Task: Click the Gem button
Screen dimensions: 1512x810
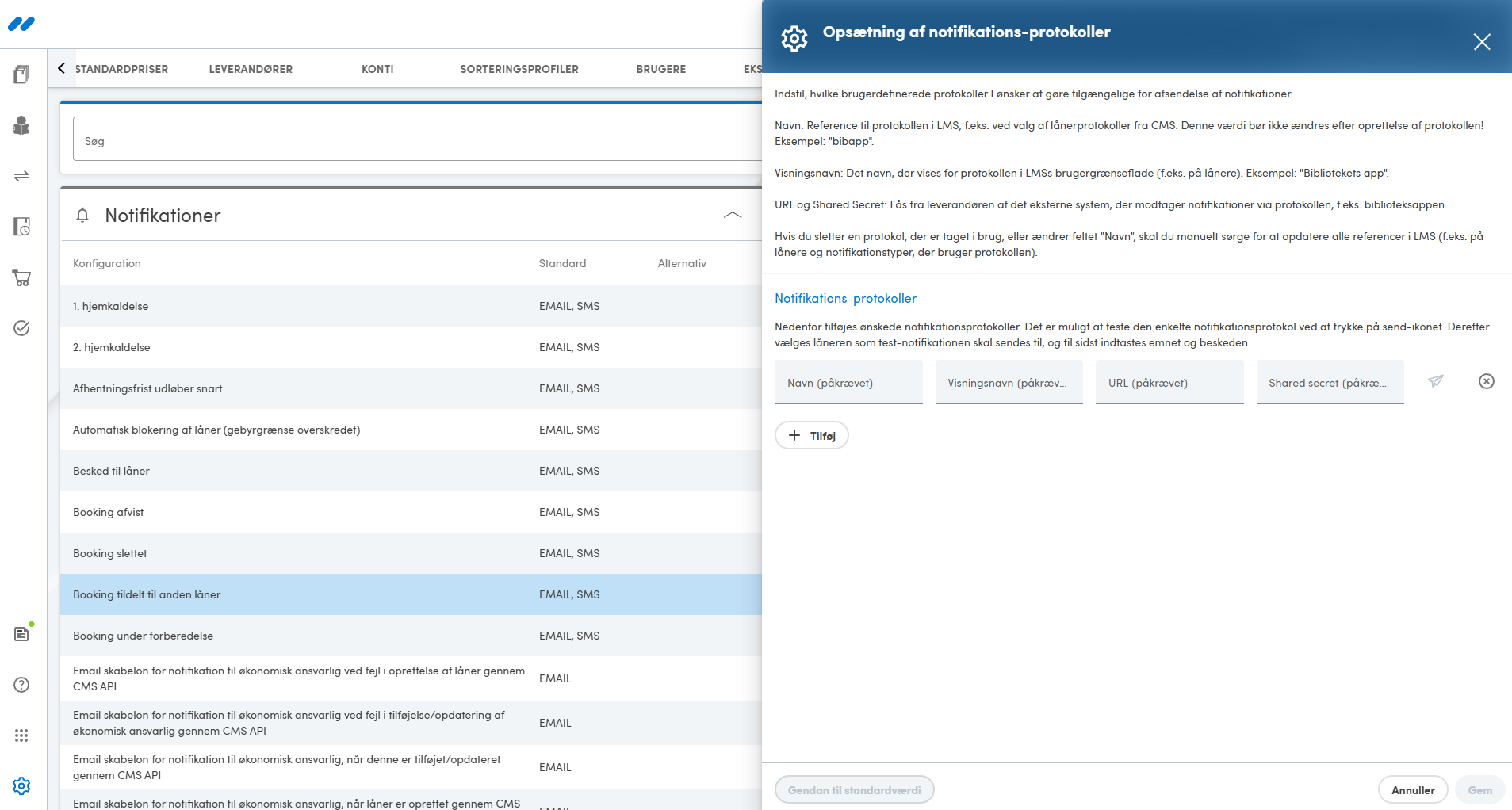Action: pos(1479,790)
